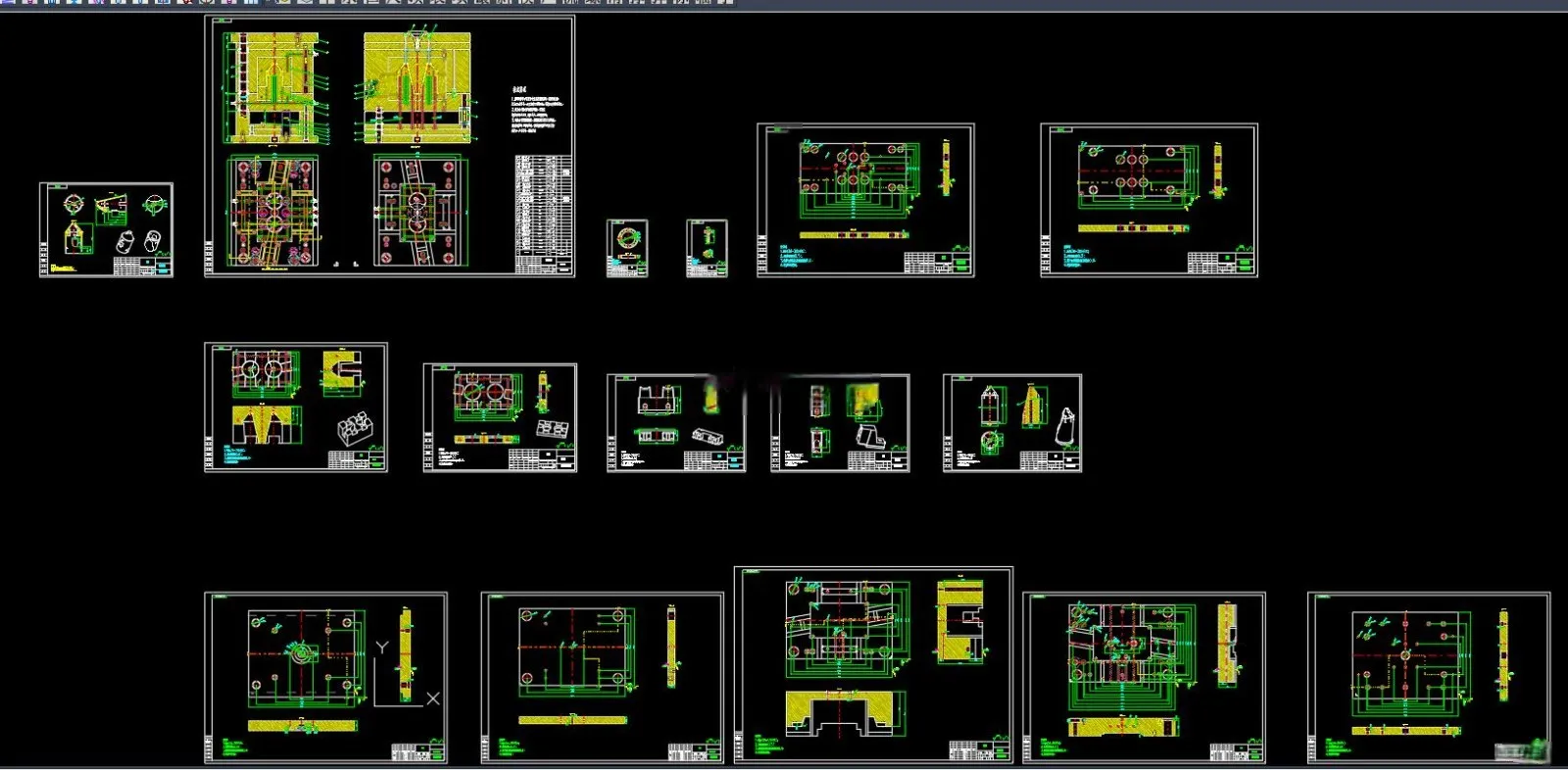Pick the upper-right section view of the assembly drawing

click(419, 88)
